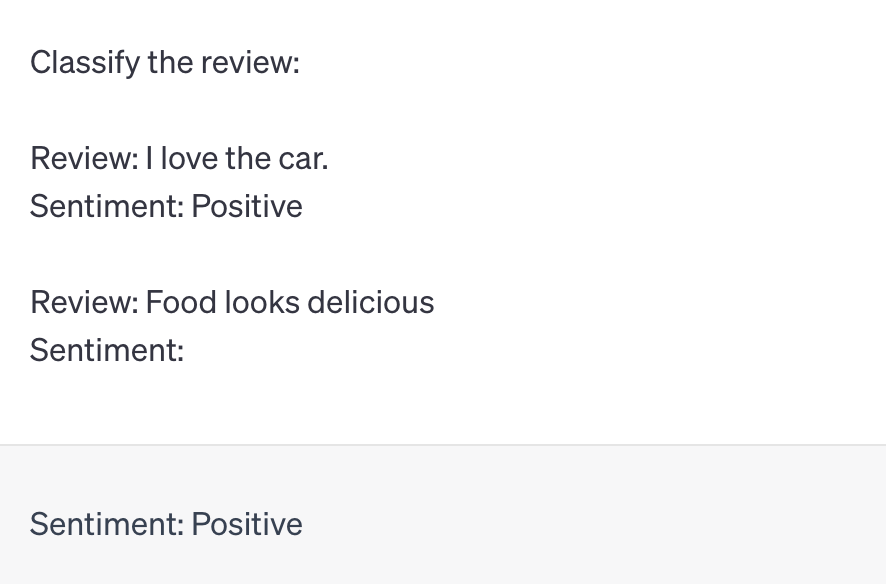Screen dimensions: 886x584
Task: Click the word 'car.' in the first review
Action: 303,159
